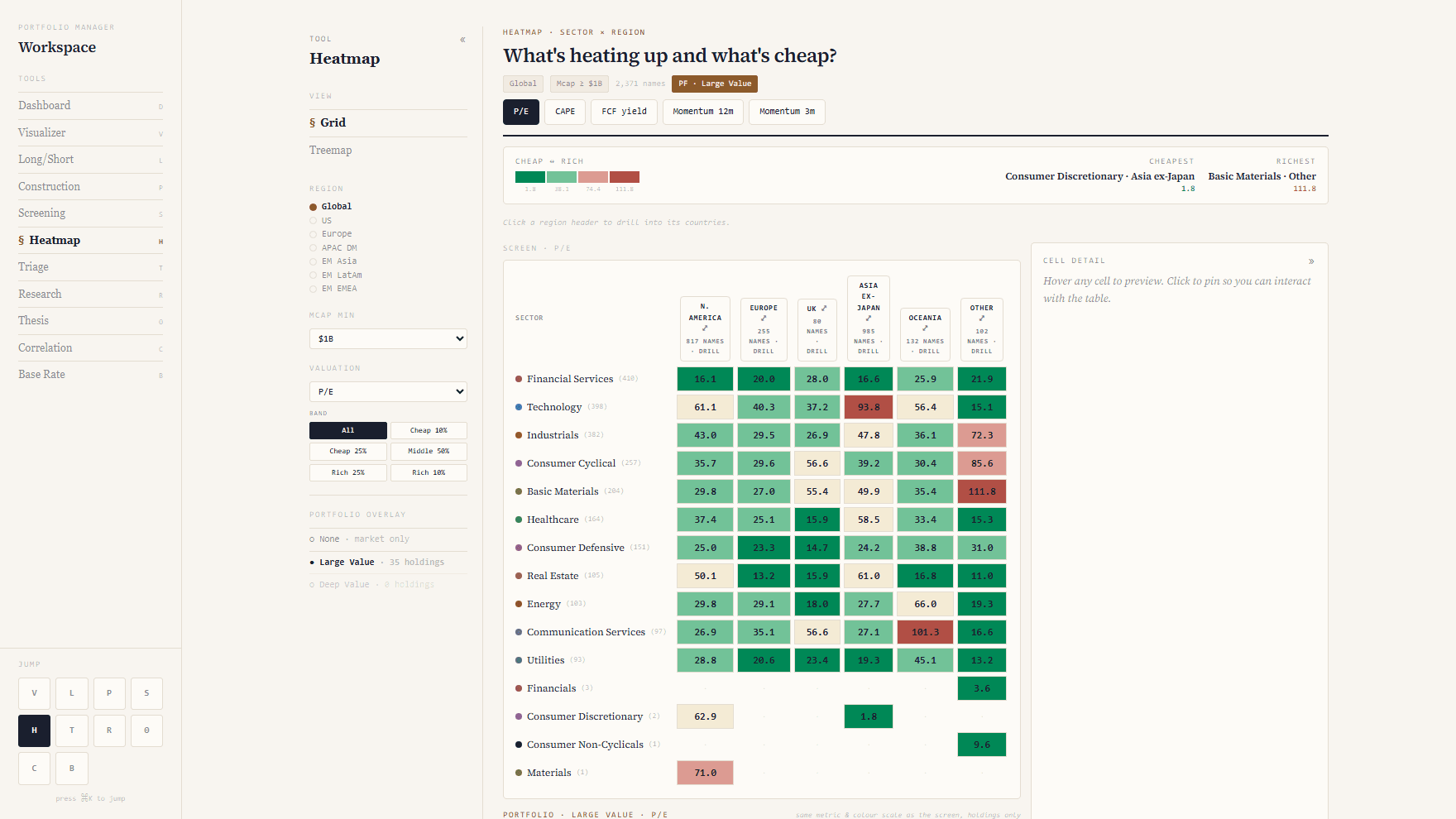The width and height of the screenshot is (1456, 819).
Task: Open Dashboard in the sidebar
Action: pos(90,105)
